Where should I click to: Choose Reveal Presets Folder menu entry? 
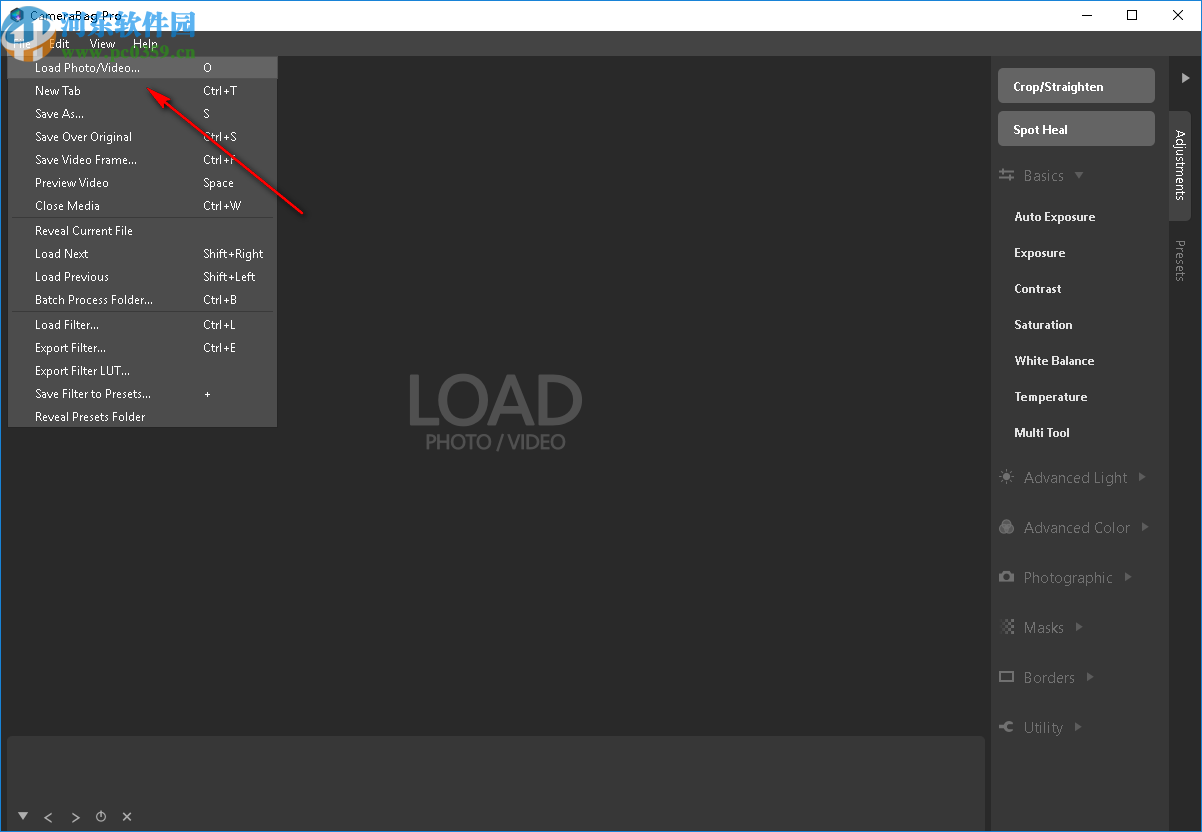coord(142,417)
